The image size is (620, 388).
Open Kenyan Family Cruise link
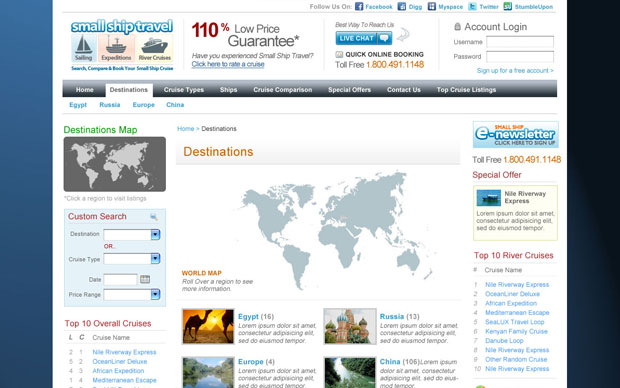coord(516,331)
